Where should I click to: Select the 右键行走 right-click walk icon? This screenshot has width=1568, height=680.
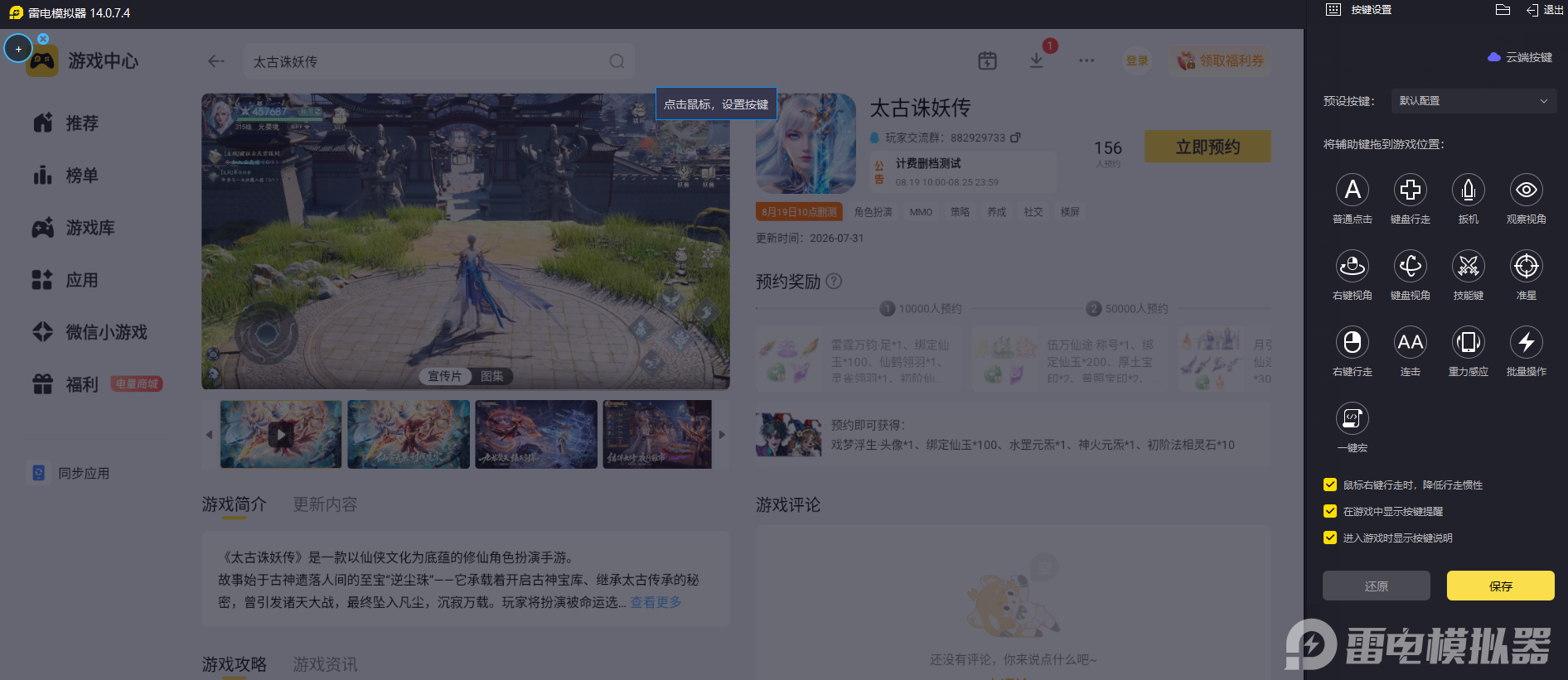(1353, 342)
